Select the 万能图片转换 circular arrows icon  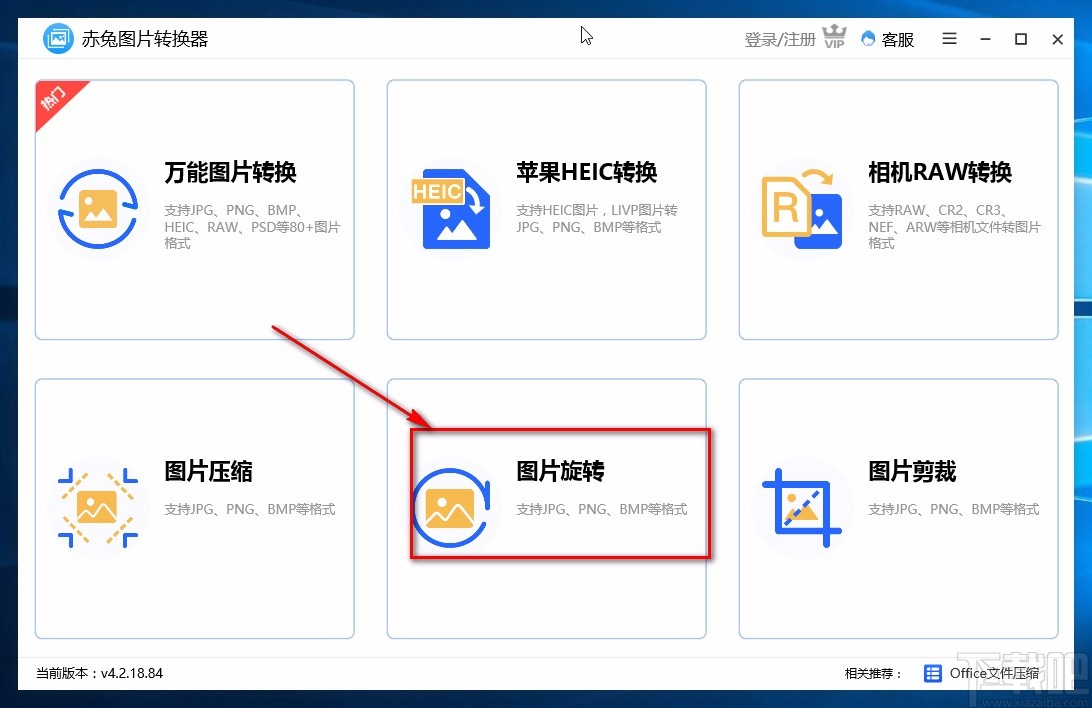coord(99,208)
